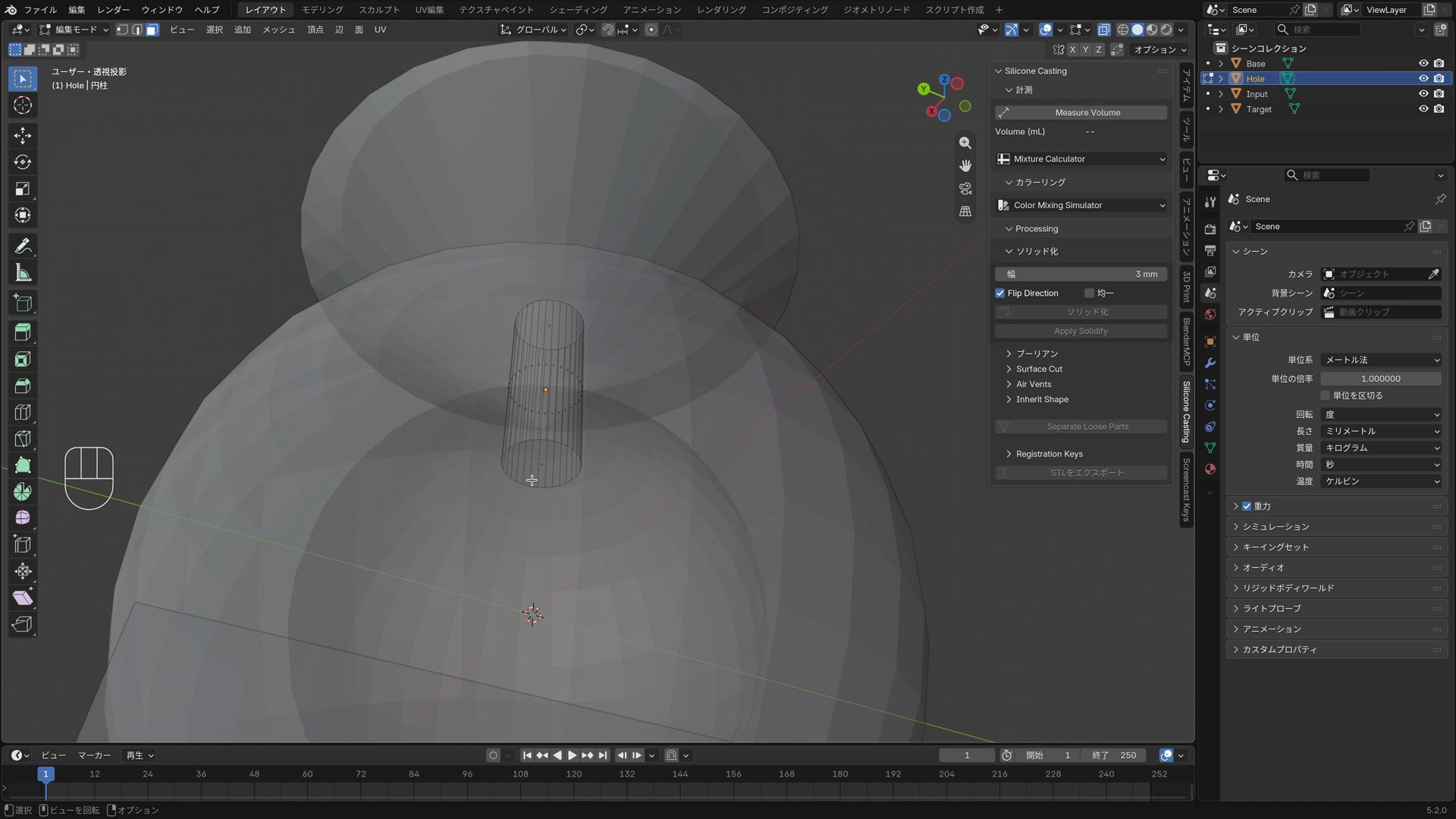The image size is (1456, 819).
Task: Select the Smooth tool
Action: 23,518
